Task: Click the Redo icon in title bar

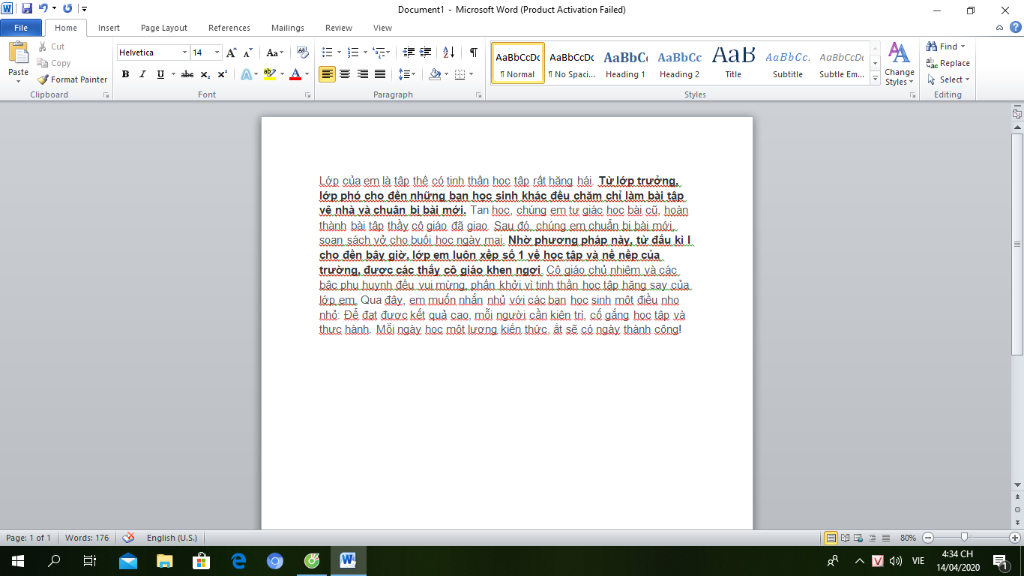Action: (67, 8)
